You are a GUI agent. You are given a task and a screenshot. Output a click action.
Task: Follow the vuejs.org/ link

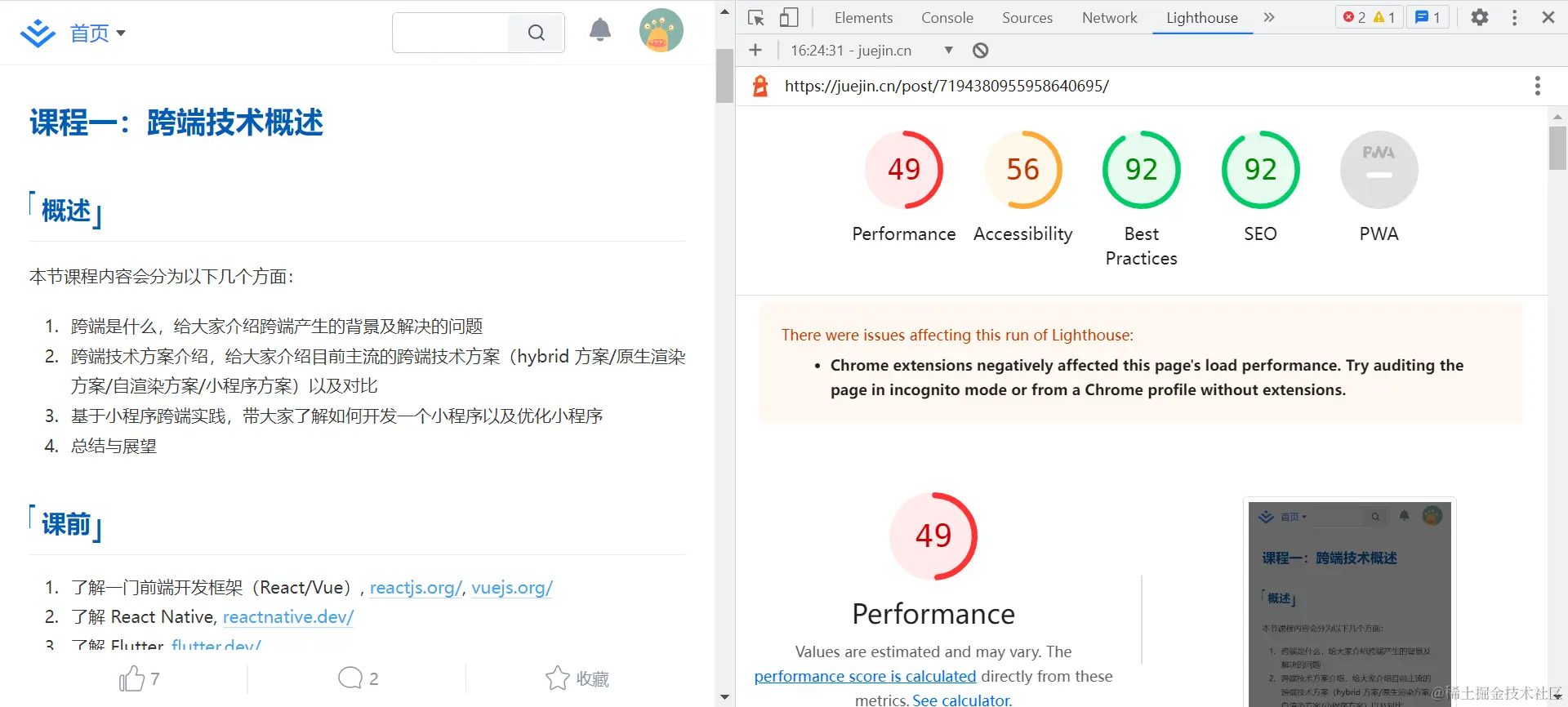click(512, 588)
